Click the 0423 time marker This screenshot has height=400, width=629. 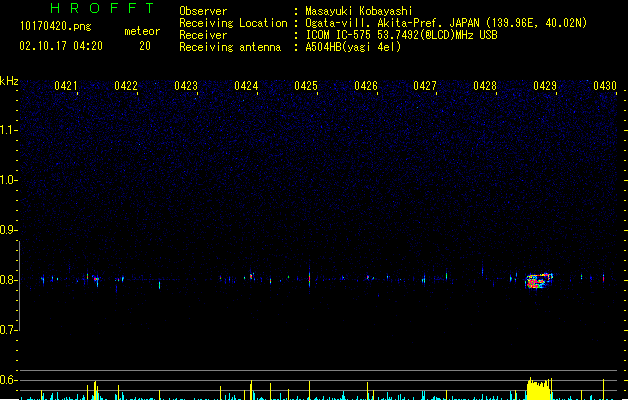[x=186, y=86]
